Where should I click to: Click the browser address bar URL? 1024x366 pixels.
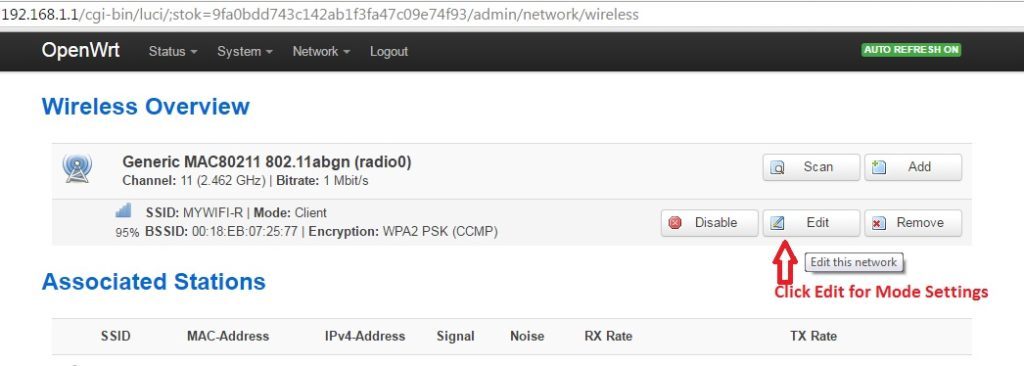320,14
